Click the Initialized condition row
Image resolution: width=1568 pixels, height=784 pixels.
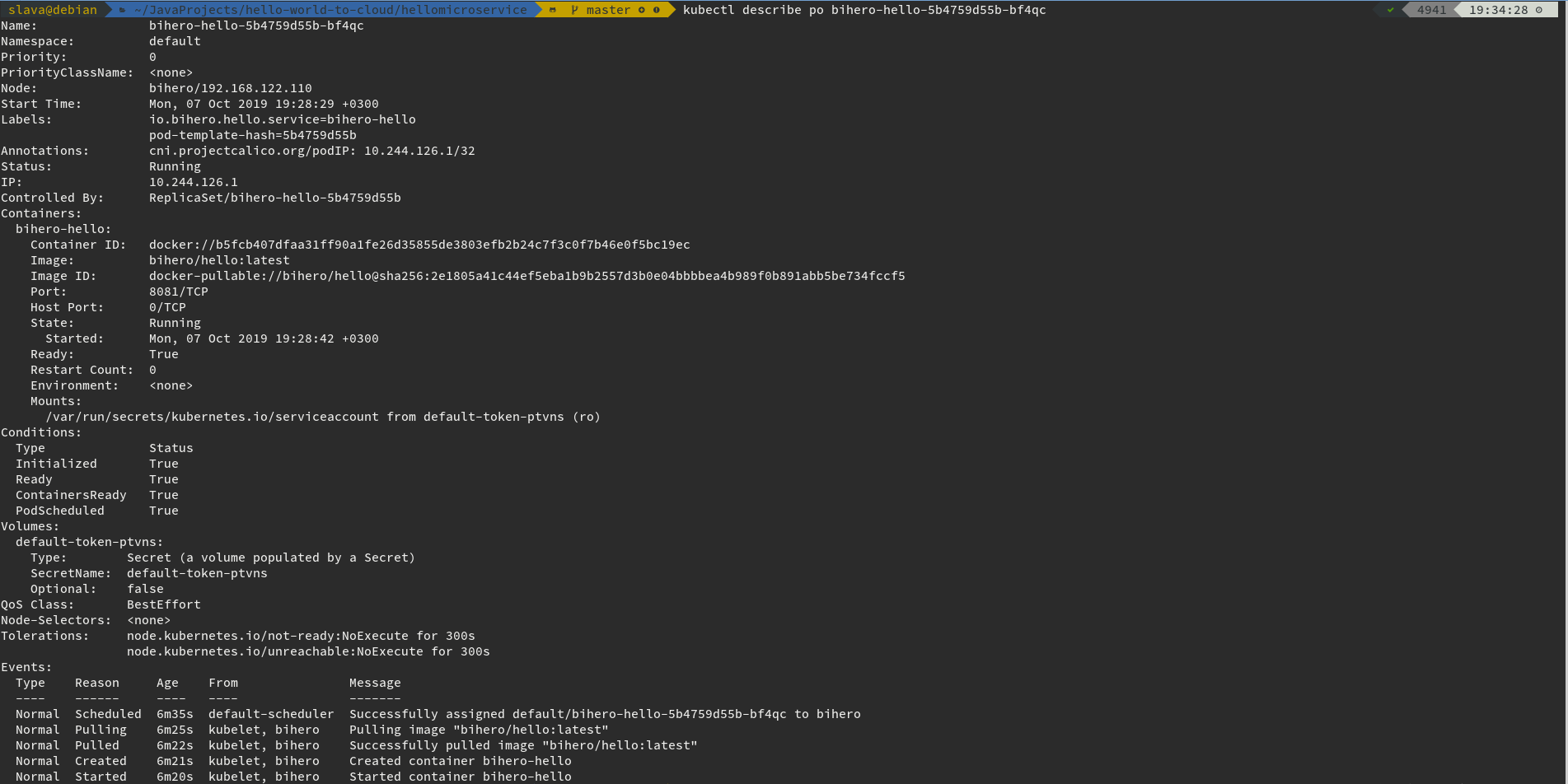click(97, 464)
